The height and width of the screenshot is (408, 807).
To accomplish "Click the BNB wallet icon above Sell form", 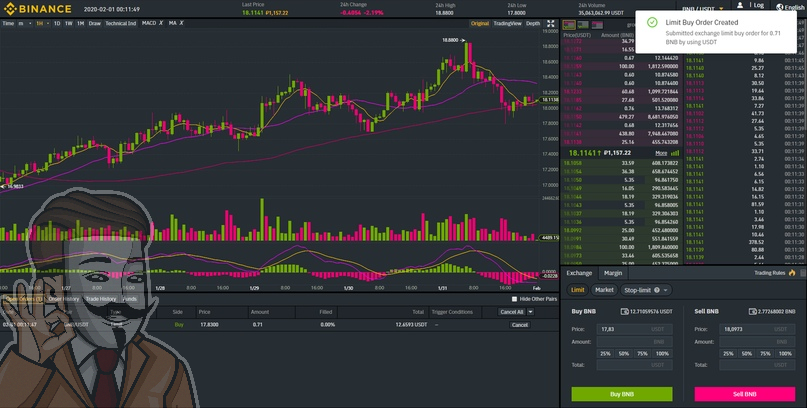I will click(752, 311).
